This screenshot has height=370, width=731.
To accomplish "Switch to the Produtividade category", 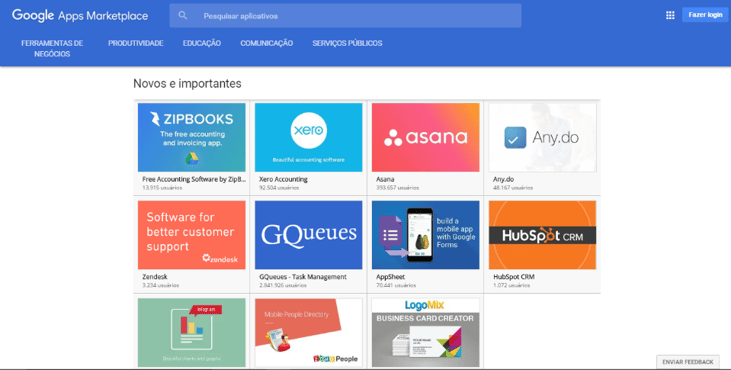I will [x=136, y=43].
